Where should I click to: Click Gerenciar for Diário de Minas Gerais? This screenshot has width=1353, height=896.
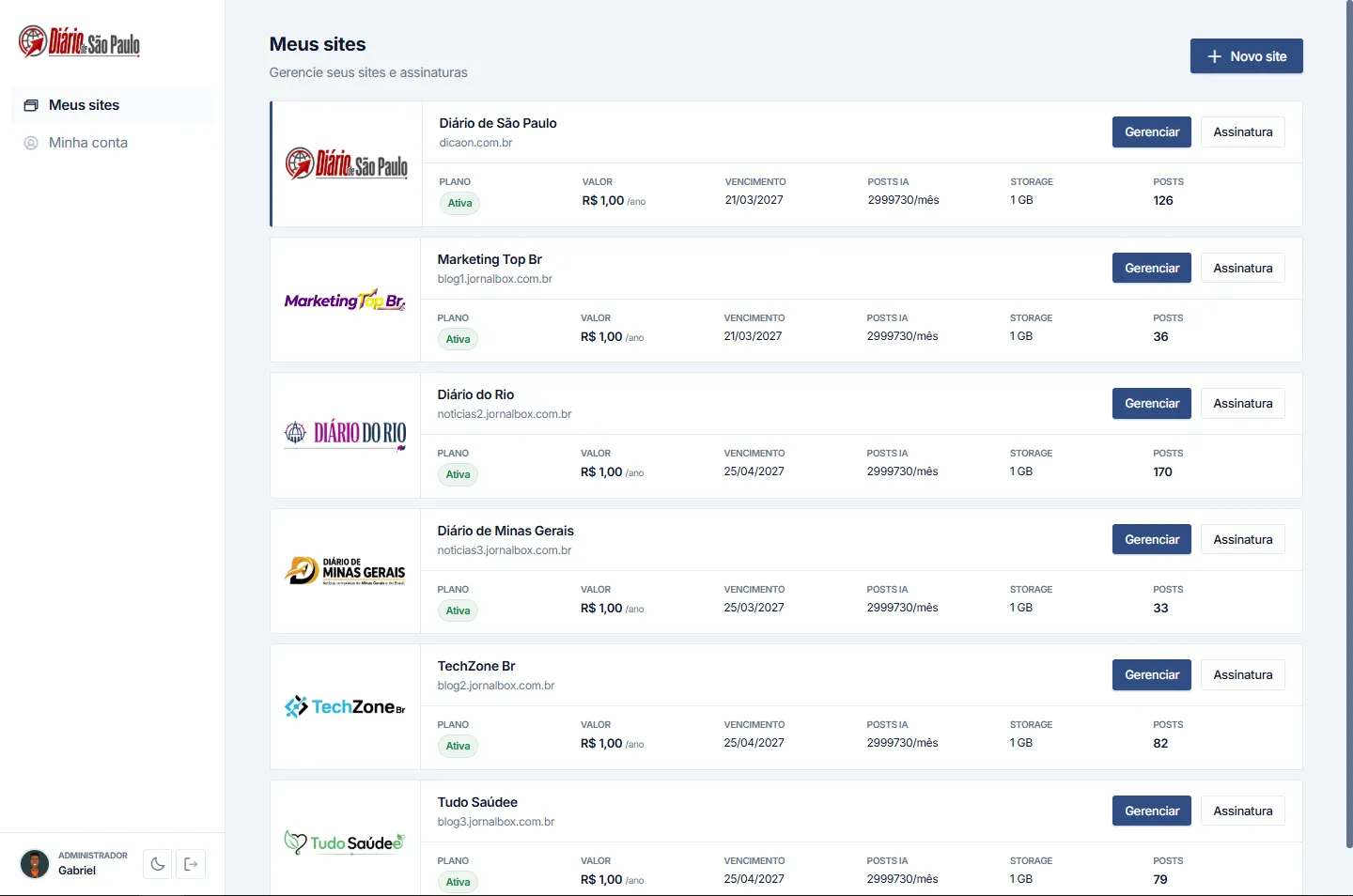[x=1152, y=540]
